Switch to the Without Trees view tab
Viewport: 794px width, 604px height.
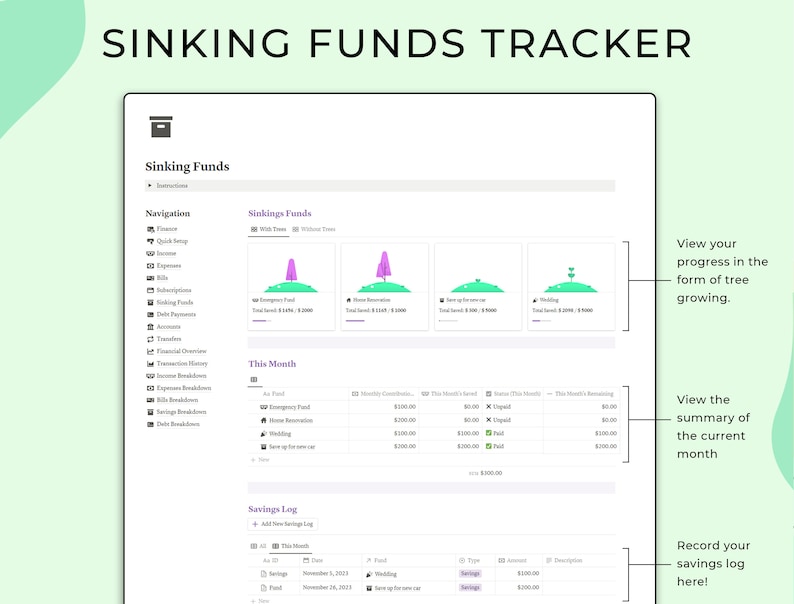[x=313, y=229]
